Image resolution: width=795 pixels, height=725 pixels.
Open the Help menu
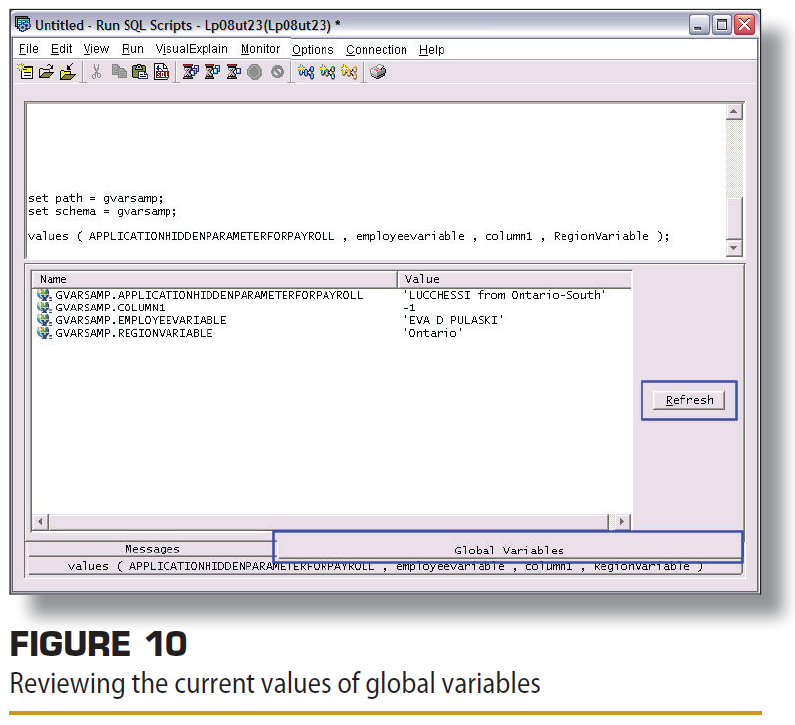point(431,50)
